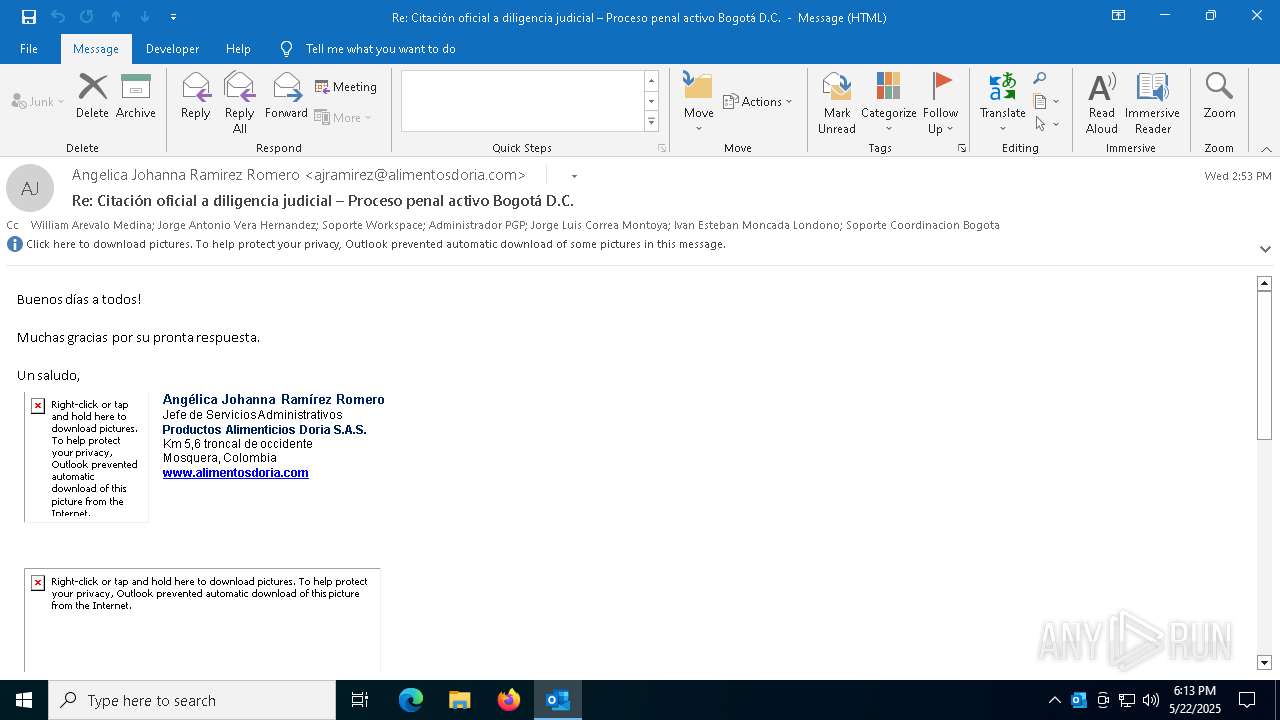Switch to the Developer ribbon tab
The image size is (1280, 720).
172,48
